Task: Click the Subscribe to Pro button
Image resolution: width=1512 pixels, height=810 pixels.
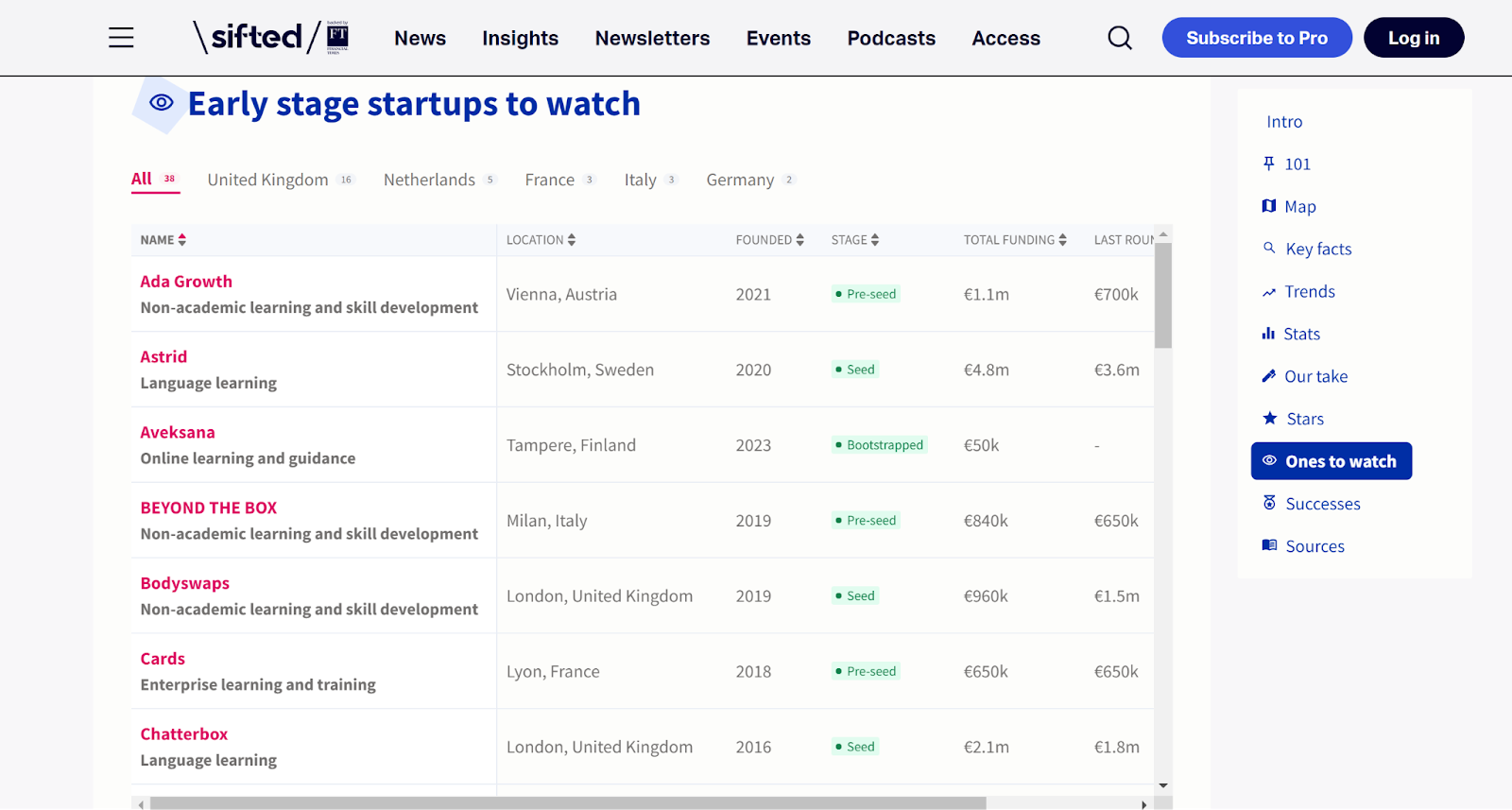Action: point(1257,38)
